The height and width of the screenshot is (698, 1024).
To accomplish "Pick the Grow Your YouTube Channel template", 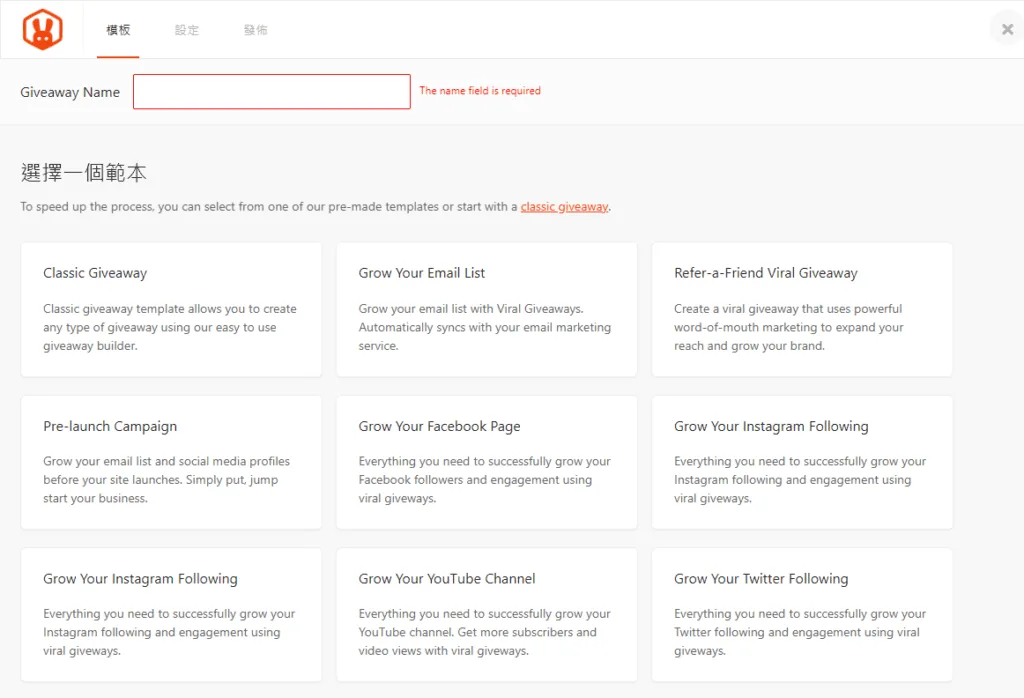I will click(x=486, y=614).
